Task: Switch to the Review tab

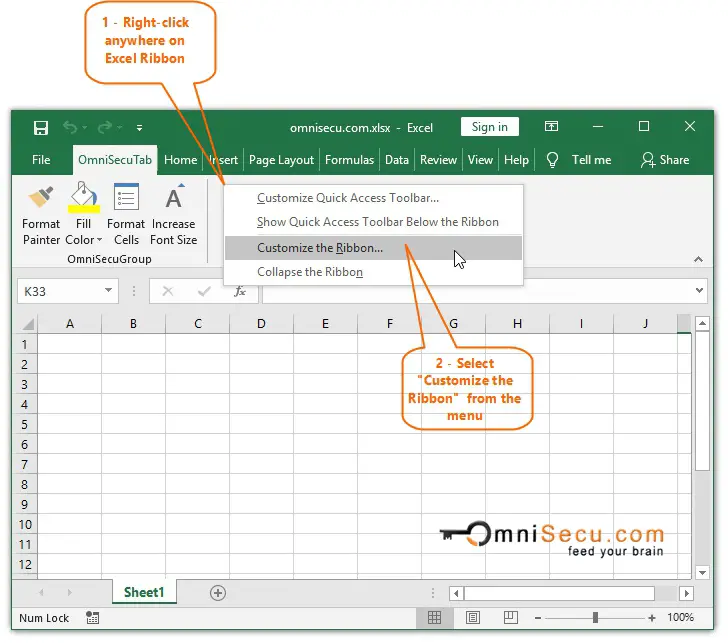Action: click(x=438, y=160)
